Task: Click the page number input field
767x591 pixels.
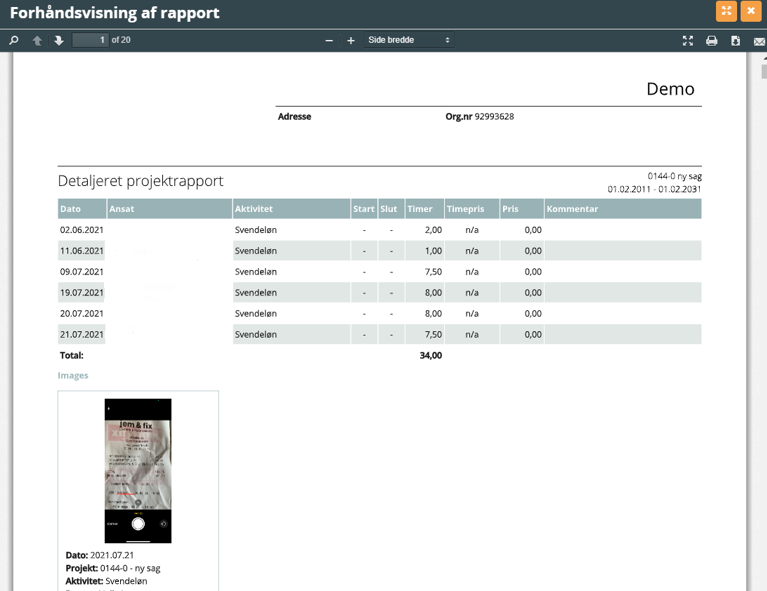Action: pyautogui.click(x=90, y=40)
